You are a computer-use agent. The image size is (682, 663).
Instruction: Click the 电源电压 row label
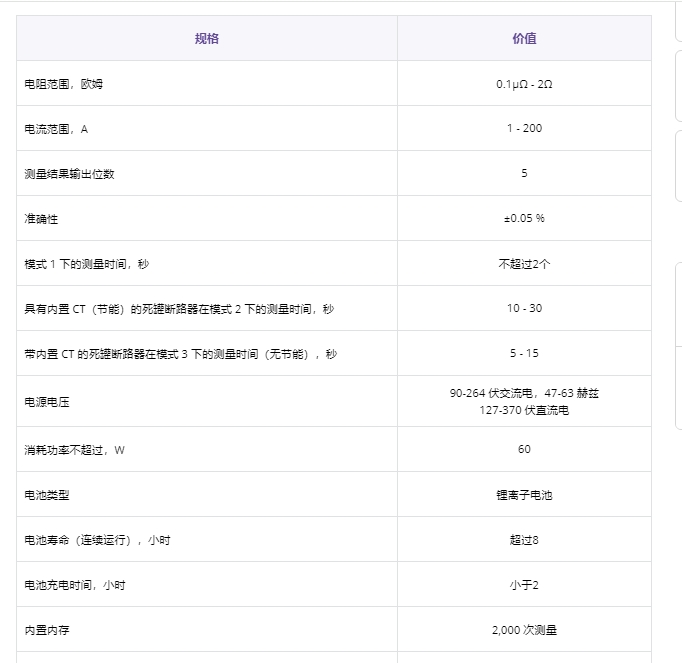[47, 402]
